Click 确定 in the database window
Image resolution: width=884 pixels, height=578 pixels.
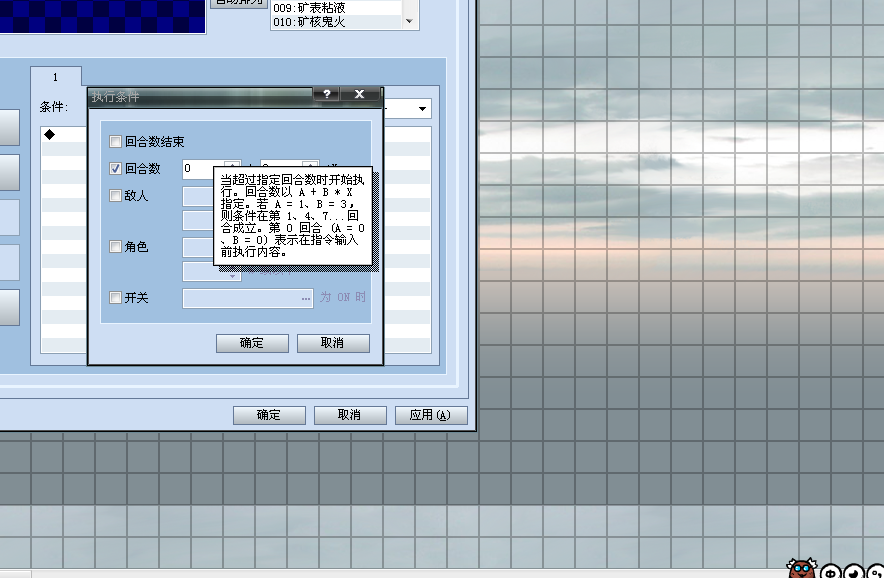coord(269,415)
